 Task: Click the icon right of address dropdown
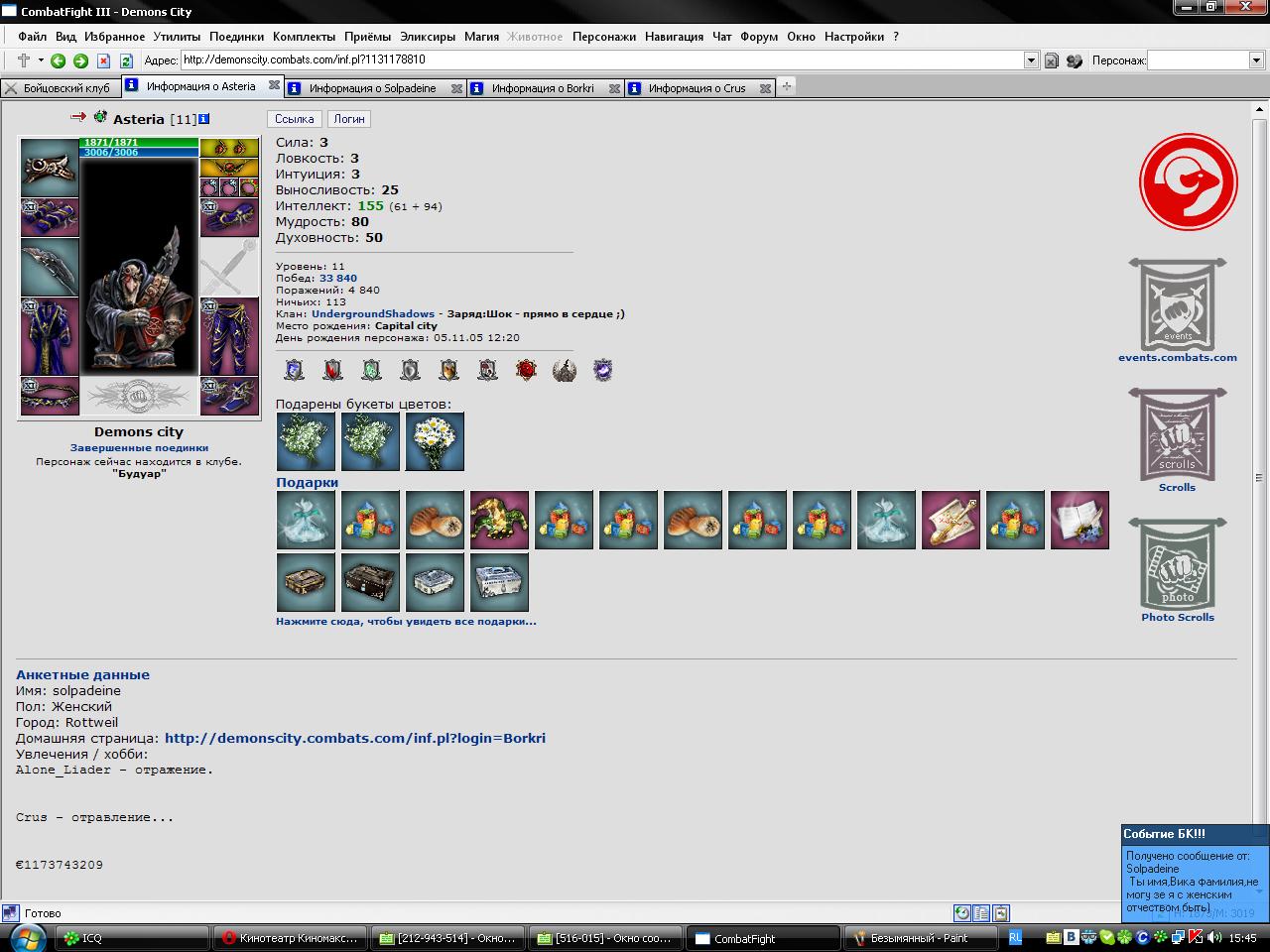point(1052,60)
